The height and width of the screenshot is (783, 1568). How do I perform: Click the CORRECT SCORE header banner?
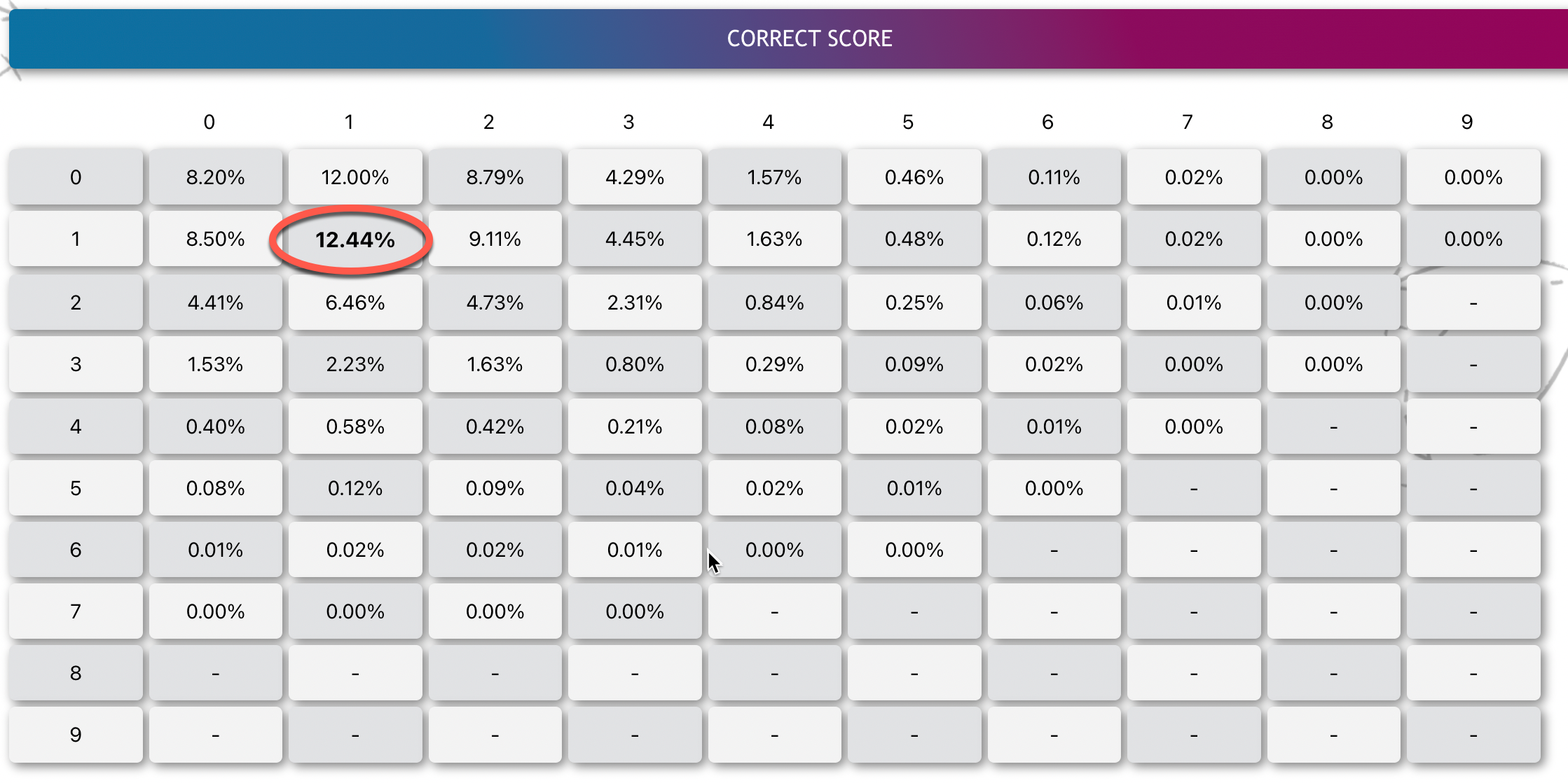coord(788,39)
